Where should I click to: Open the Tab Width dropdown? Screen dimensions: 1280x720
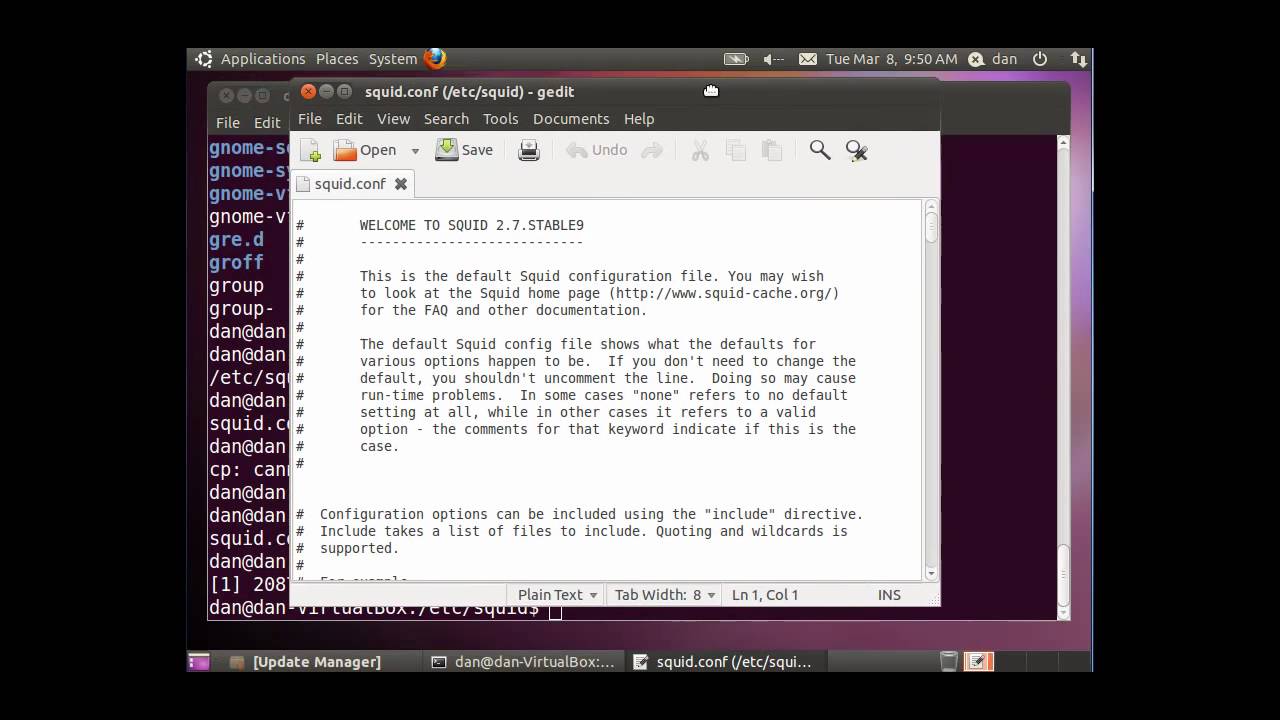coord(665,594)
